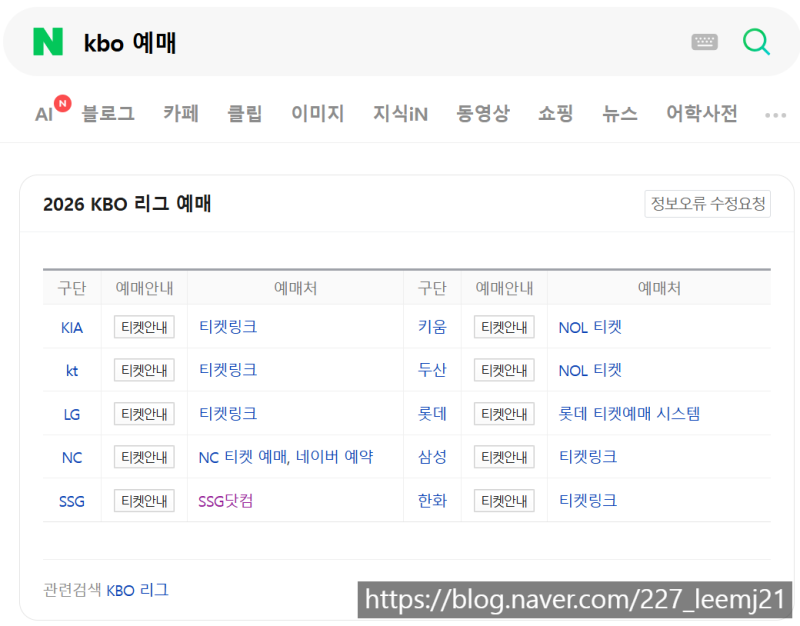800x626 pixels.
Task: Switch to the 블로그 tab
Action: point(108,113)
